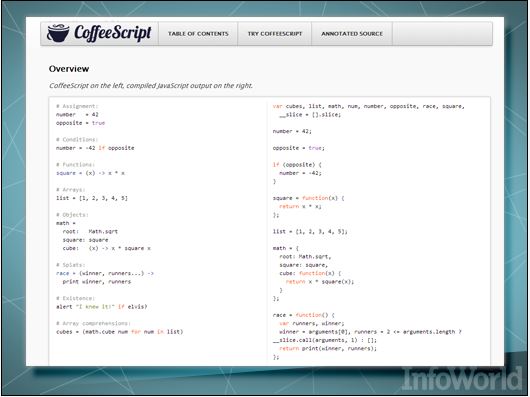This screenshot has width=530, height=397.
Task: Click the InfoWorld watermark logo
Action: [x=462, y=379]
